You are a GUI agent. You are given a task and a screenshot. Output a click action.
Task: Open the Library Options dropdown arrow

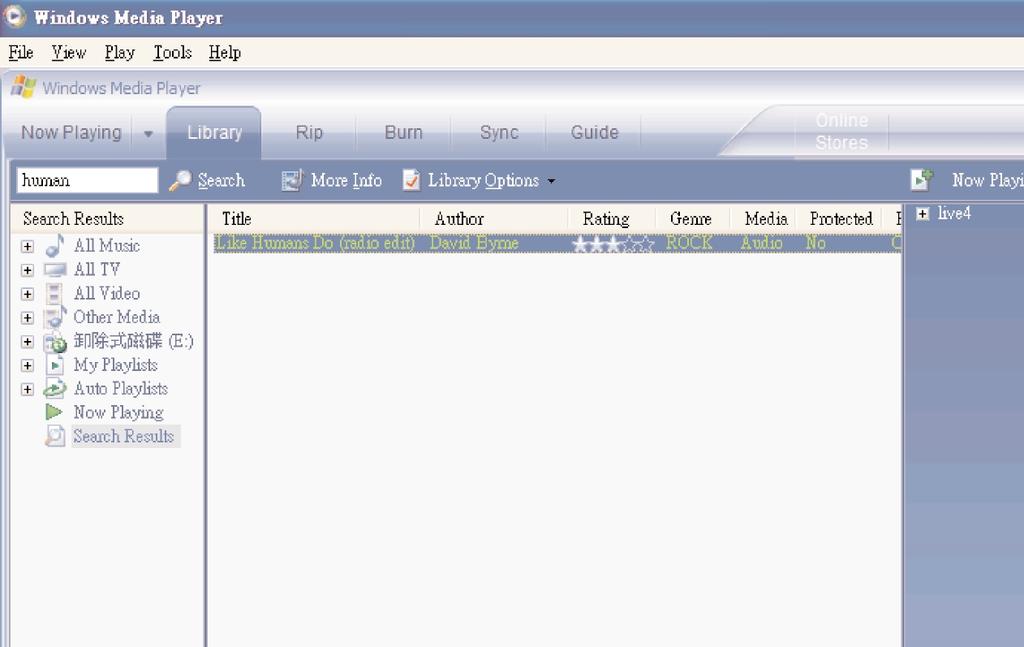coord(551,181)
